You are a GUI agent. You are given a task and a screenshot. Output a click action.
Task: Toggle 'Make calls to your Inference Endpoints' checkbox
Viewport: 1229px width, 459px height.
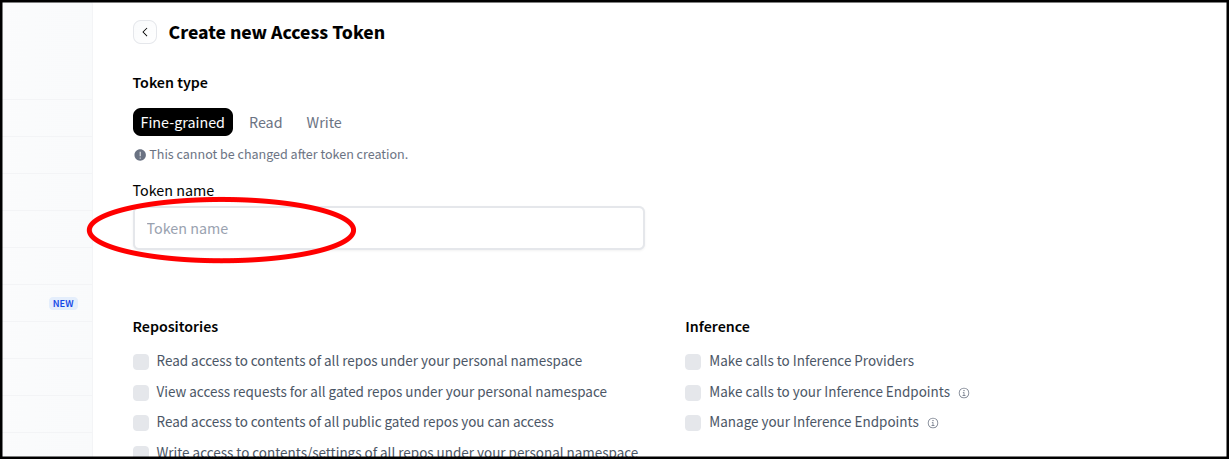[x=693, y=392]
